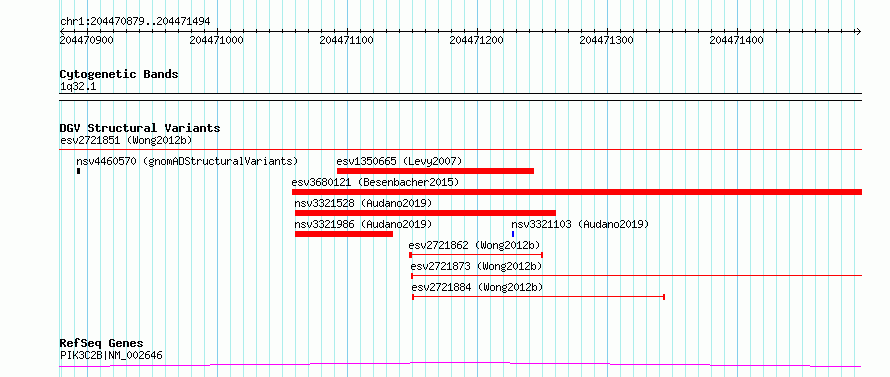Click ruler position 204471100
The image size is (890, 377).
[x=346, y=40]
